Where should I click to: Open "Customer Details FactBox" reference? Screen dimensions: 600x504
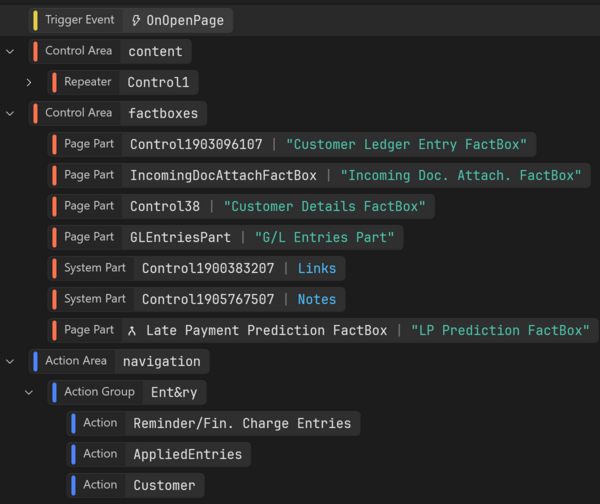tap(324, 207)
